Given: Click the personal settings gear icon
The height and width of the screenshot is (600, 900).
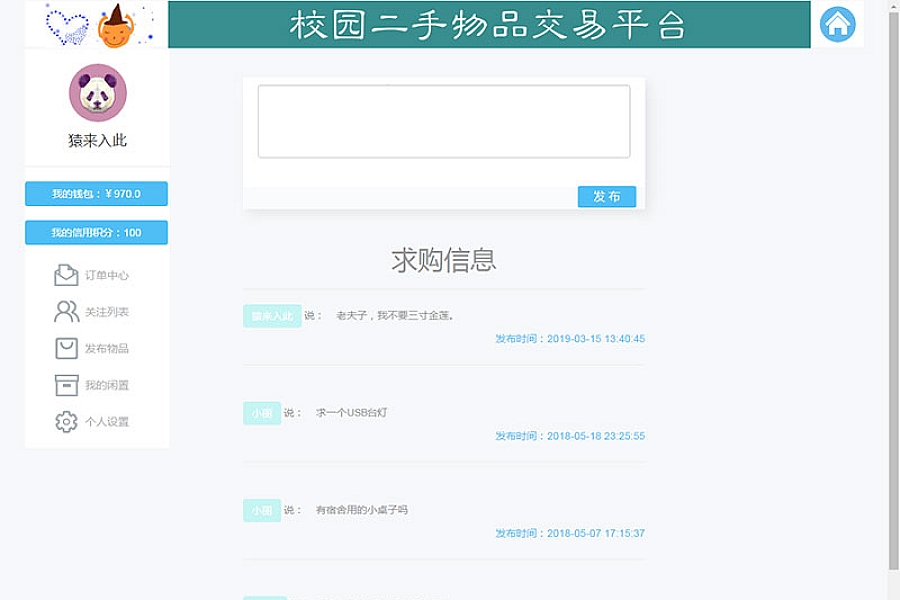Looking at the screenshot, I should [x=67, y=422].
